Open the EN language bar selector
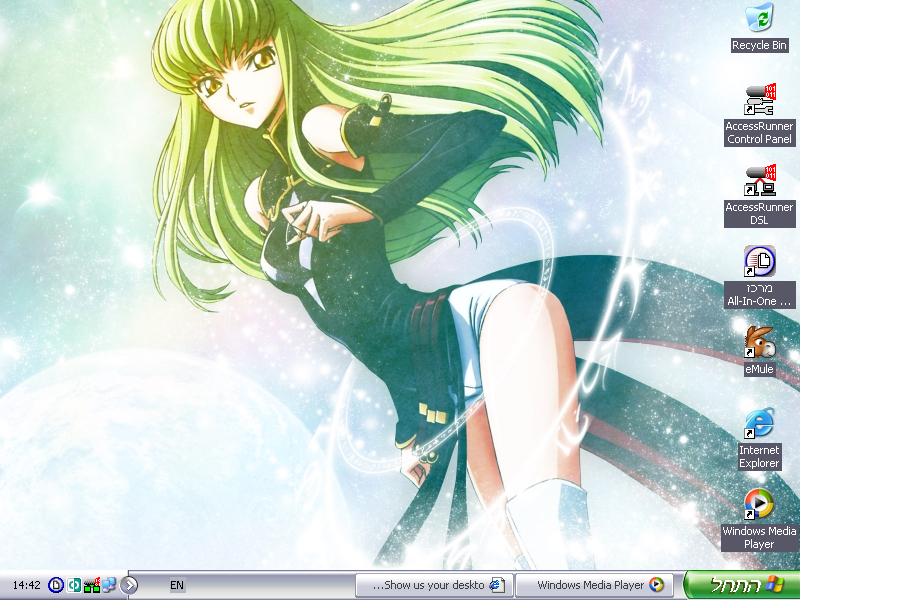This screenshot has height=608, width=917. 177,586
